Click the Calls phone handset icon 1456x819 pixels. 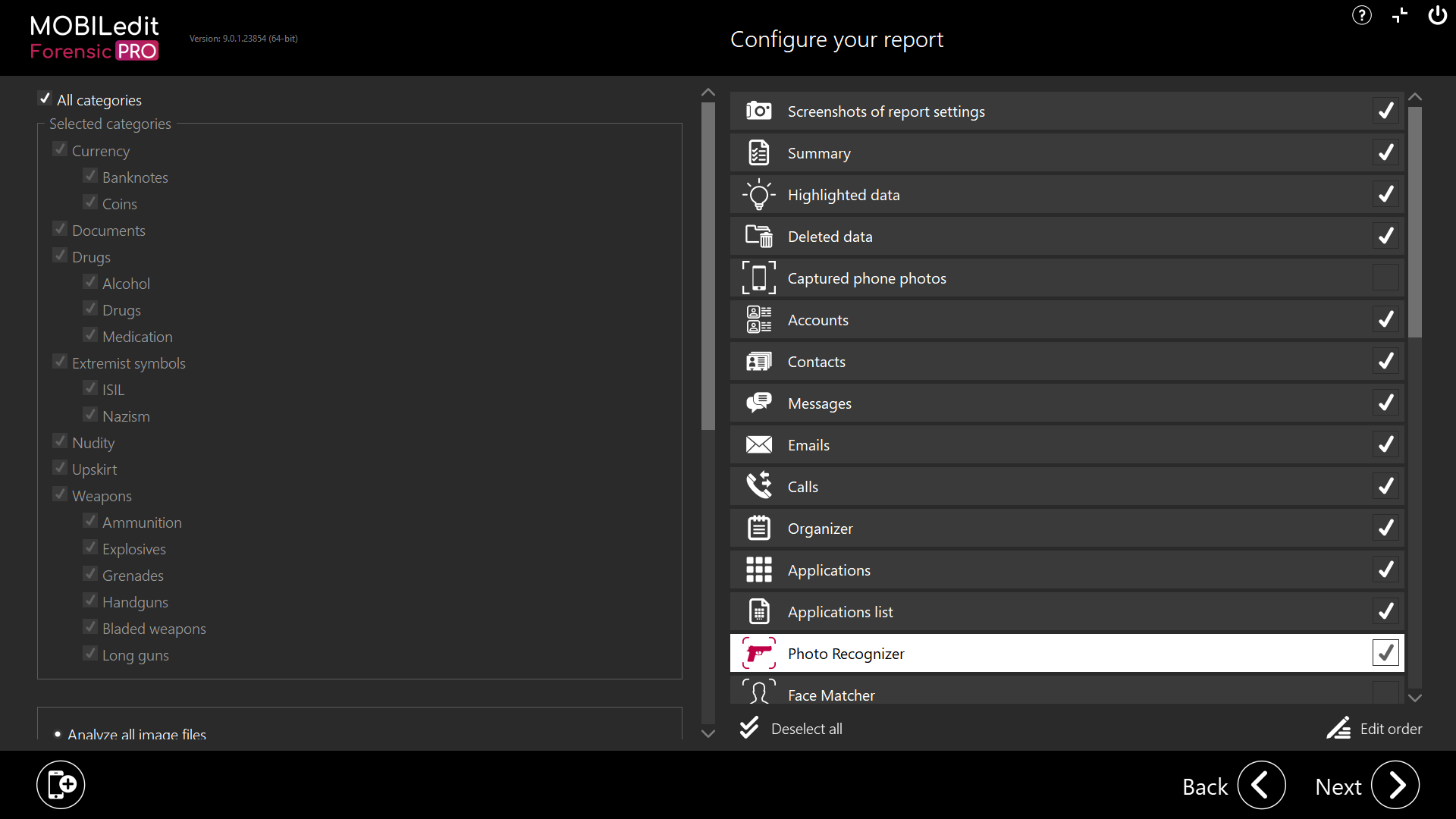(x=758, y=486)
